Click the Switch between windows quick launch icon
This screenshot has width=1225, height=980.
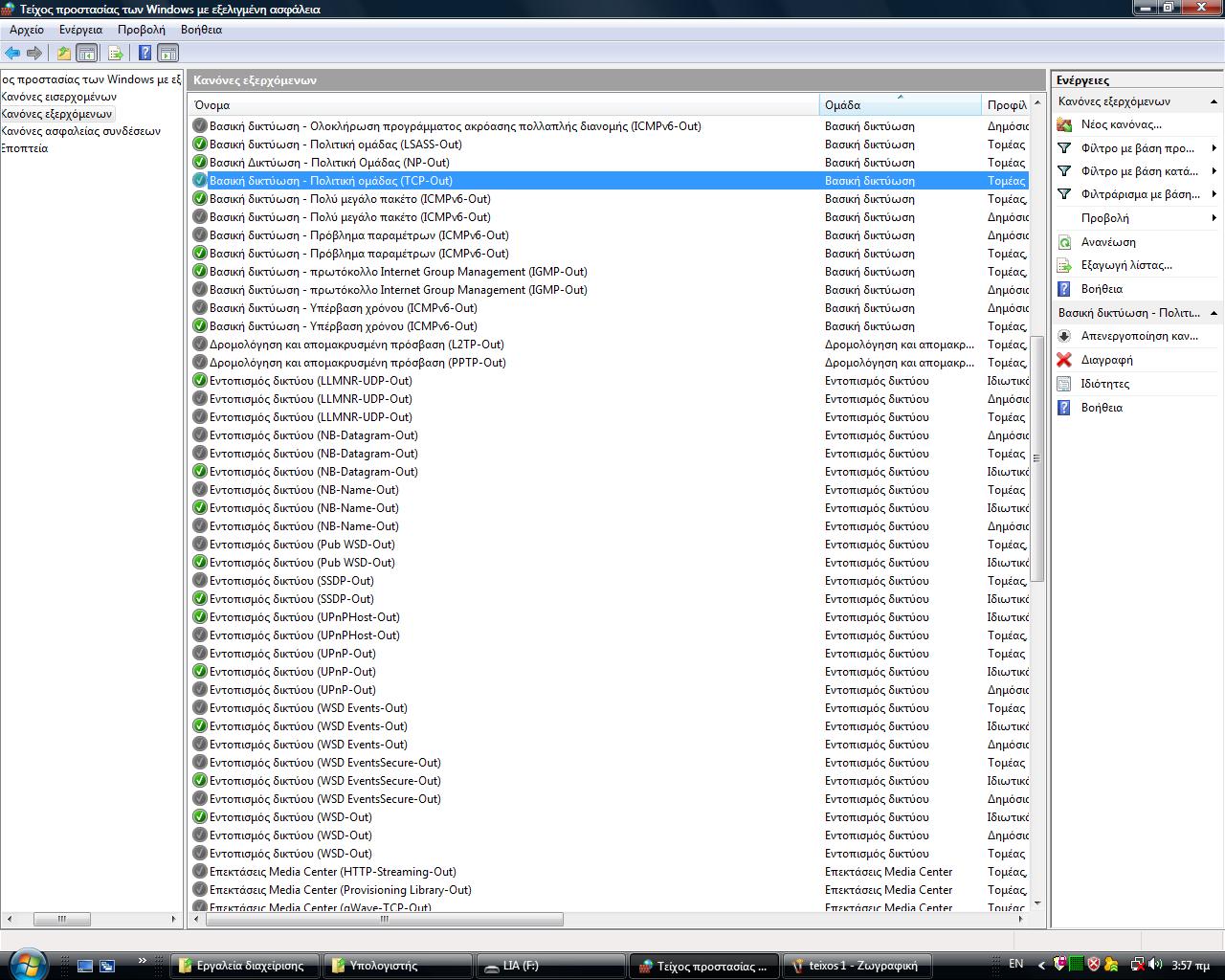[107, 966]
